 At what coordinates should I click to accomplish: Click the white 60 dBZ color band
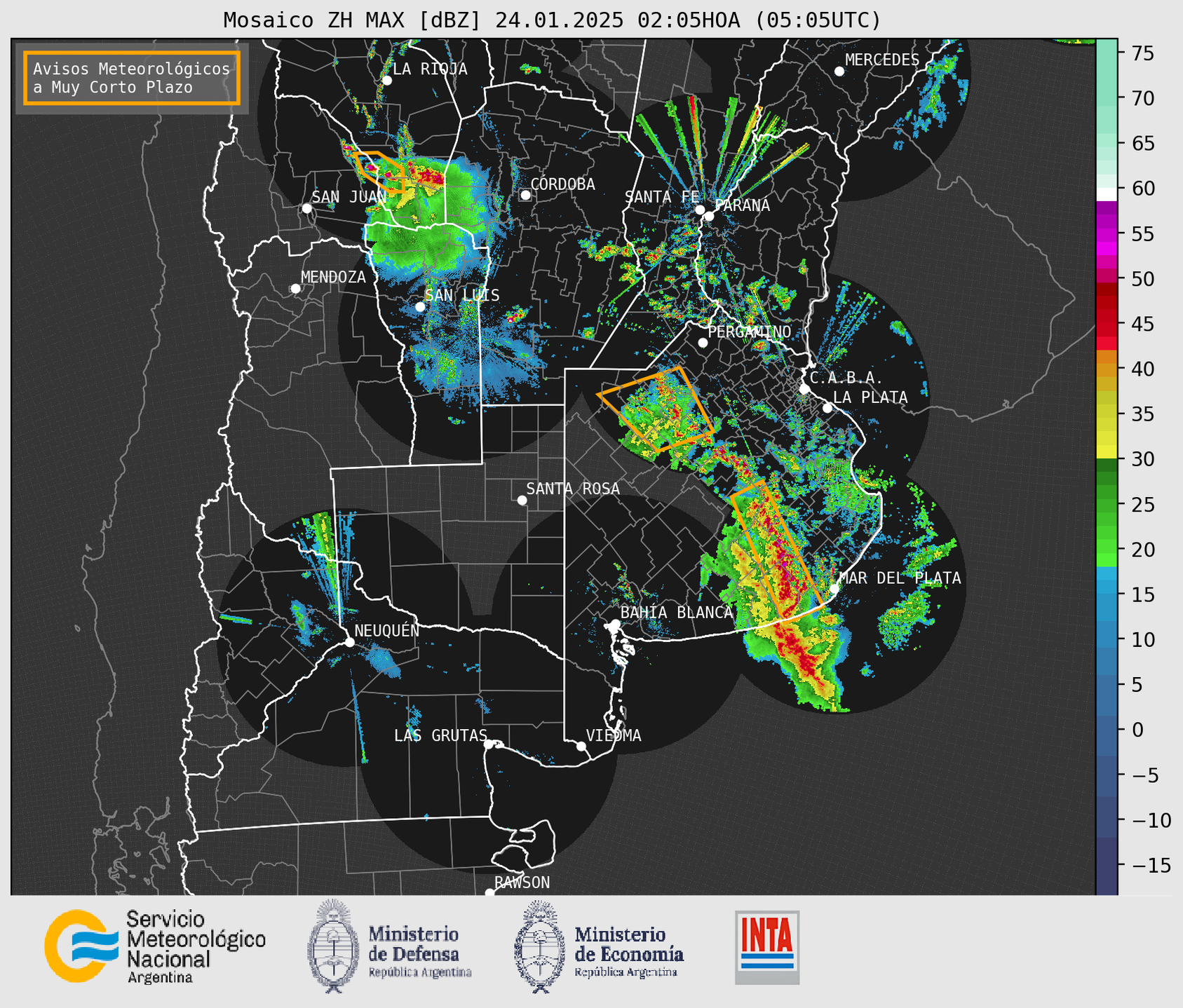coord(1107,194)
